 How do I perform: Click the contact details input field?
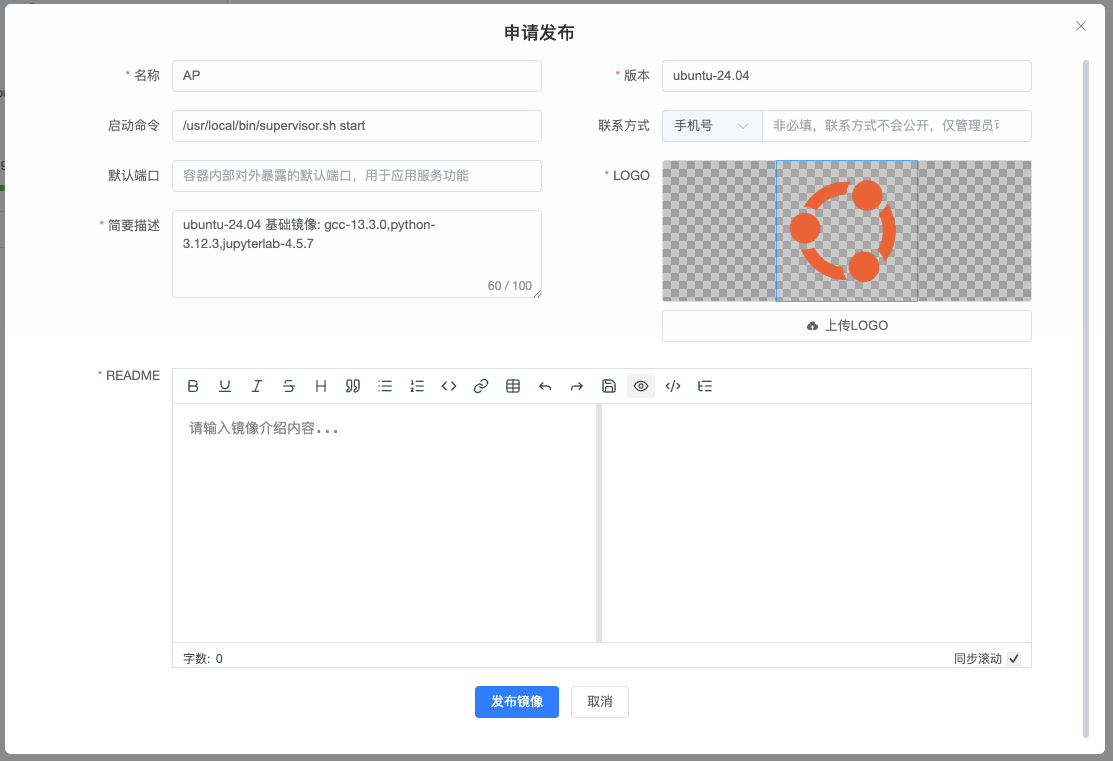(897, 126)
